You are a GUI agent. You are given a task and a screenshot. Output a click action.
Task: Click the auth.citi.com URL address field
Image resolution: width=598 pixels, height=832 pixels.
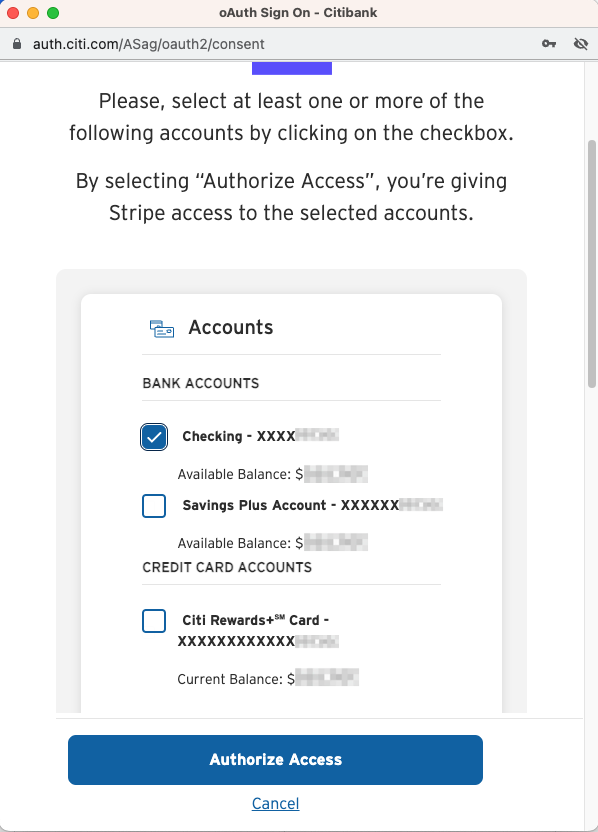point(149,44)
